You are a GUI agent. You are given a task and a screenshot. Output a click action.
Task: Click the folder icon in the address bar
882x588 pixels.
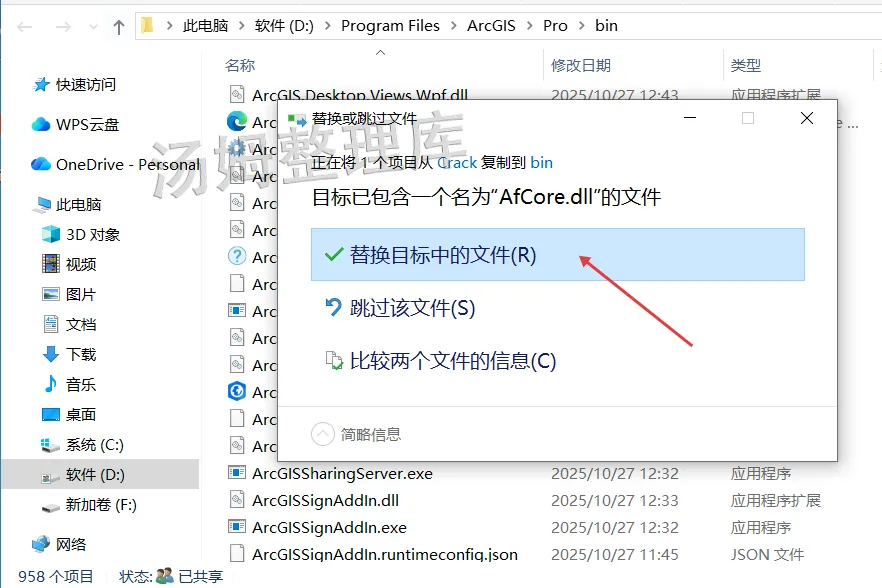[x=147, y=26]
